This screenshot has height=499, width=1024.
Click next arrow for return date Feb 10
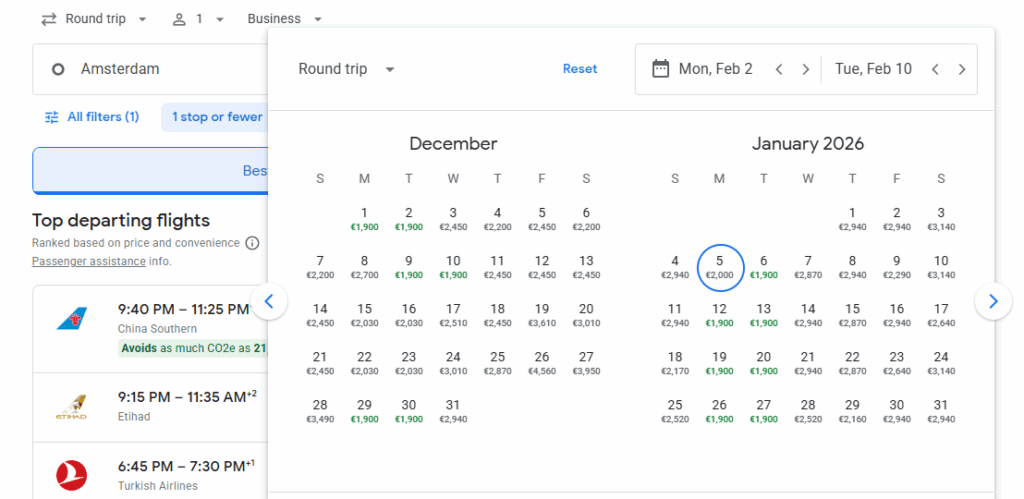(962, 69)
